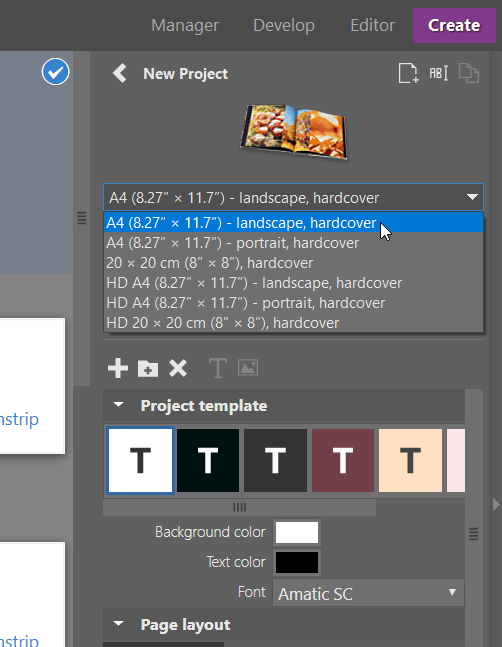Click the back arrow beside New Project
The width and height of the screenshot is (502, 647).
[120, 73]
